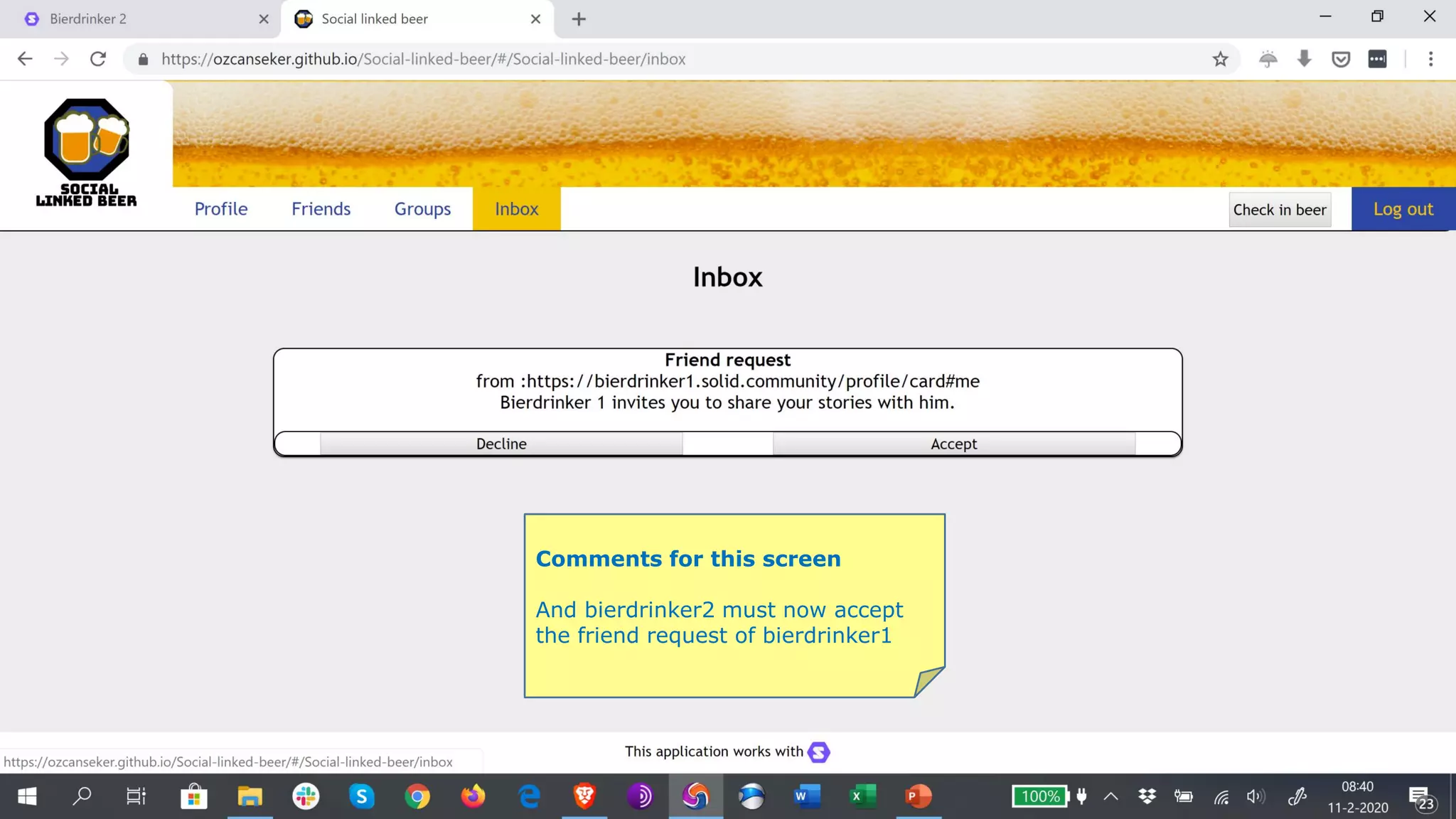View site security padlock info
The image size is (1456, 819).
(x=143, y=59)
